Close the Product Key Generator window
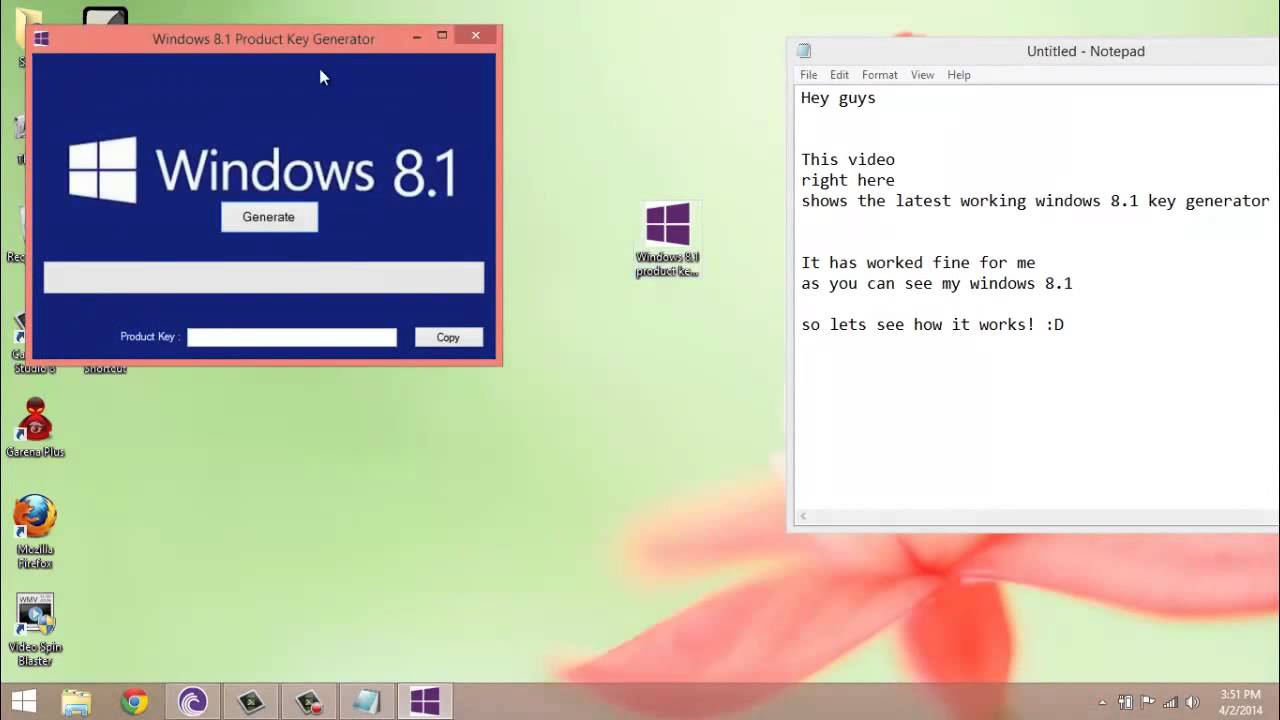This screenshot has height=720, width=1280. click(476, 36)
